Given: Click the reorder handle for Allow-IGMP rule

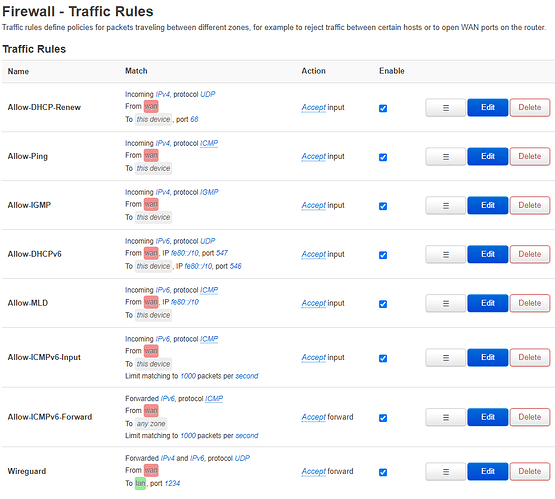Looking at the screenshot, I should coord(445,205).
